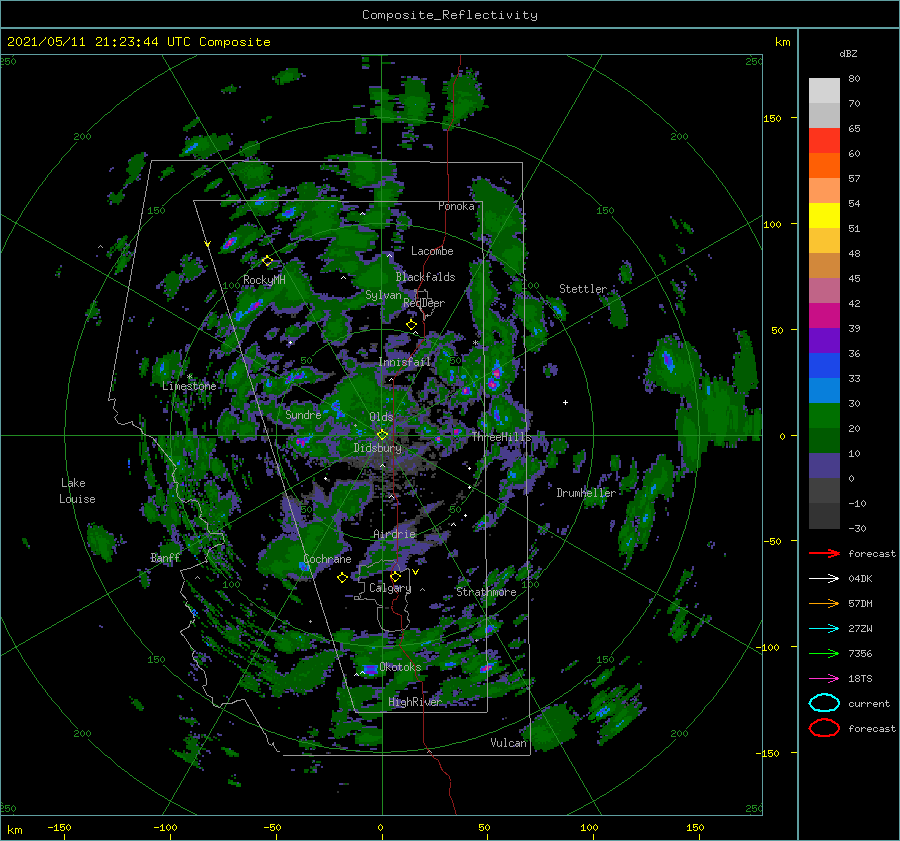Image resolution: width=900 pixels, height=841 pixels.
Task: Click the Calgary city label
Action: pyautogui.click(x=390, y=588)
